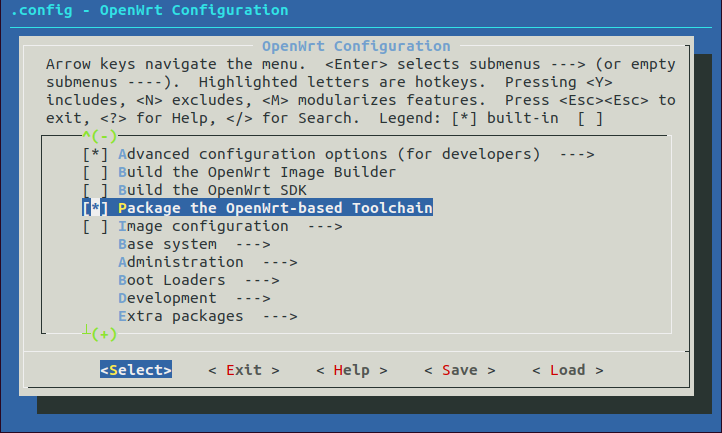Screen dimensions: 722x433
Task: Enable Build the OpenWrt SDK checkbox
Action: pos(95,190)
